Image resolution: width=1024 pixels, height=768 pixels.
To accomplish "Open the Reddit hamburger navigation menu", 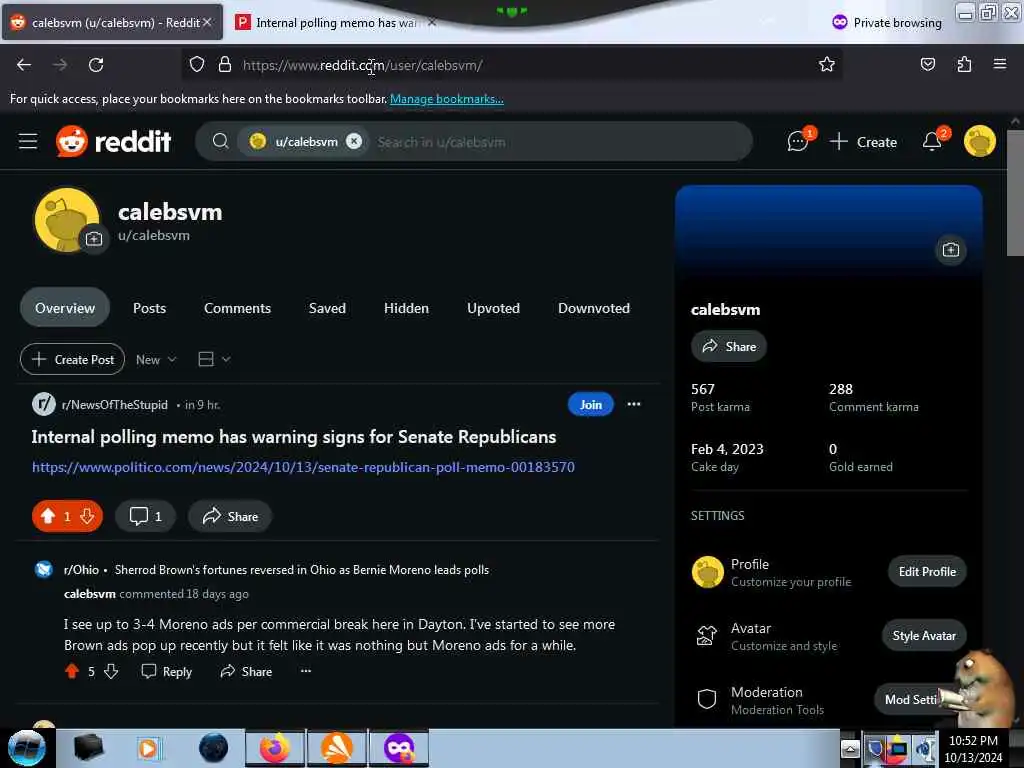I will point(27,141).
